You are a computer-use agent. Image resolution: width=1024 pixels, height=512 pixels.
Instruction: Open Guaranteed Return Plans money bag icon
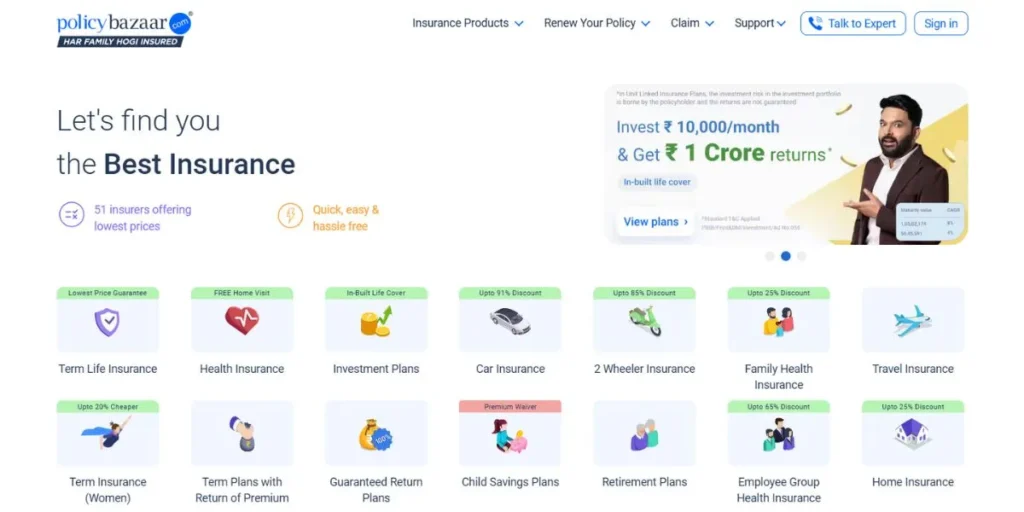[376, 435]
